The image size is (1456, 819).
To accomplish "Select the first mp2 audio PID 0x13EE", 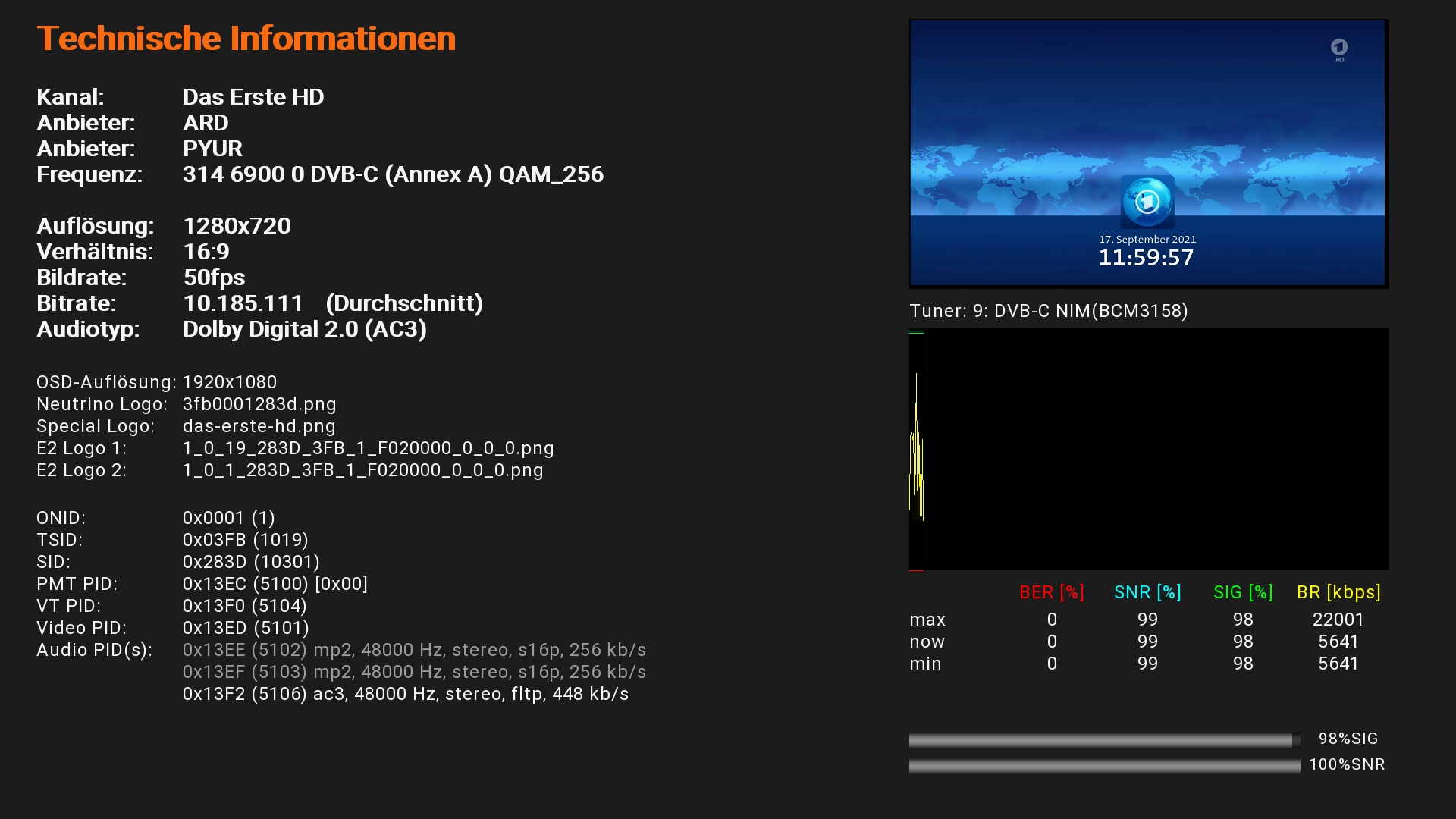I will [414, 650].
